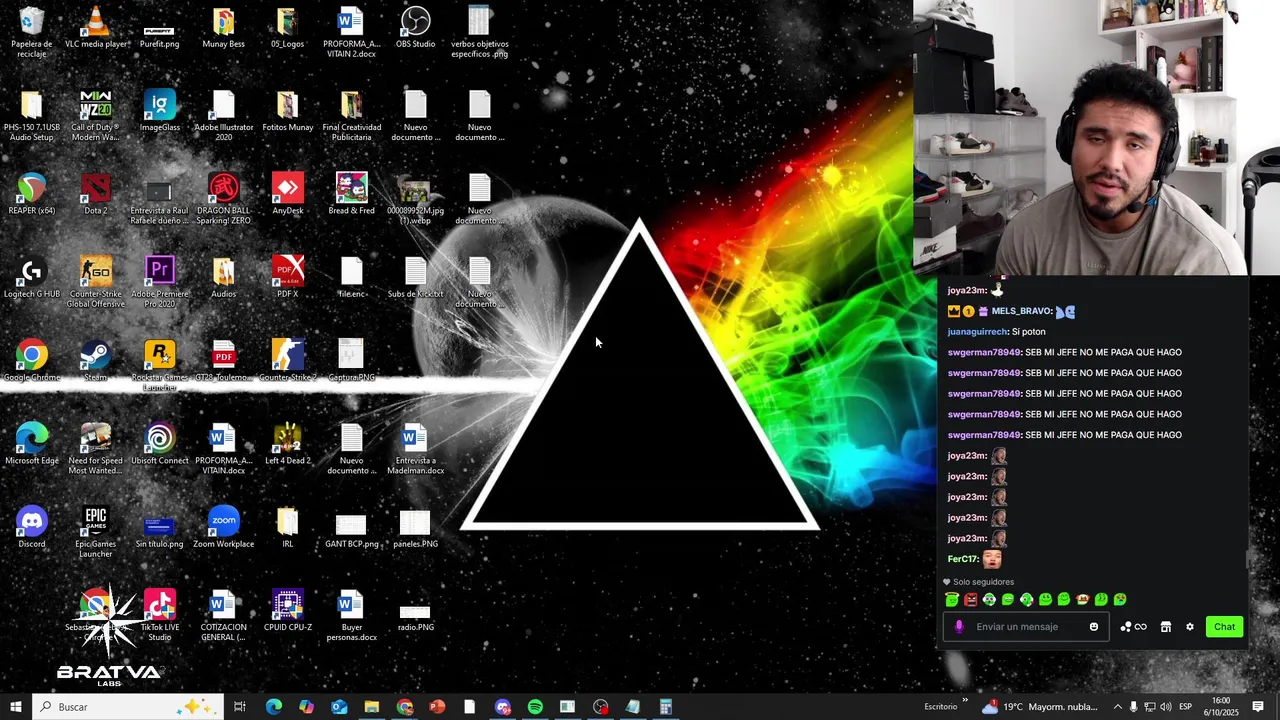
Task: Click the Windows Start button
Action: pos(15,707)
